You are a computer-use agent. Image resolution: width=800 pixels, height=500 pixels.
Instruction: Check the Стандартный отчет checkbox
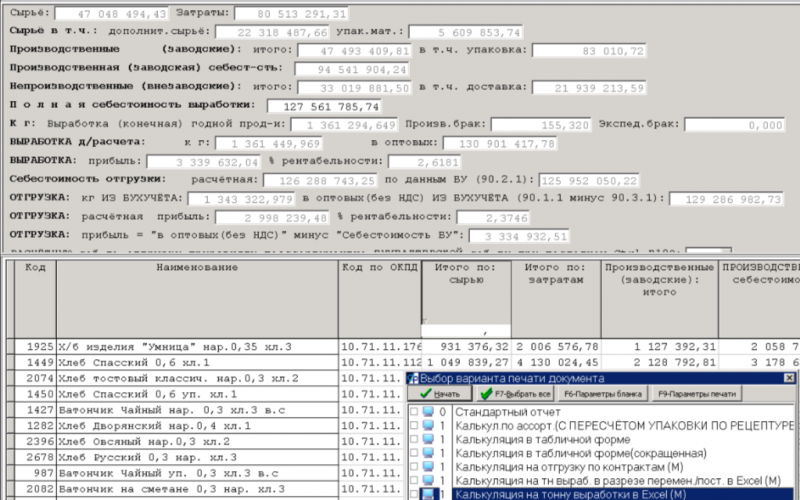point(413,412)
